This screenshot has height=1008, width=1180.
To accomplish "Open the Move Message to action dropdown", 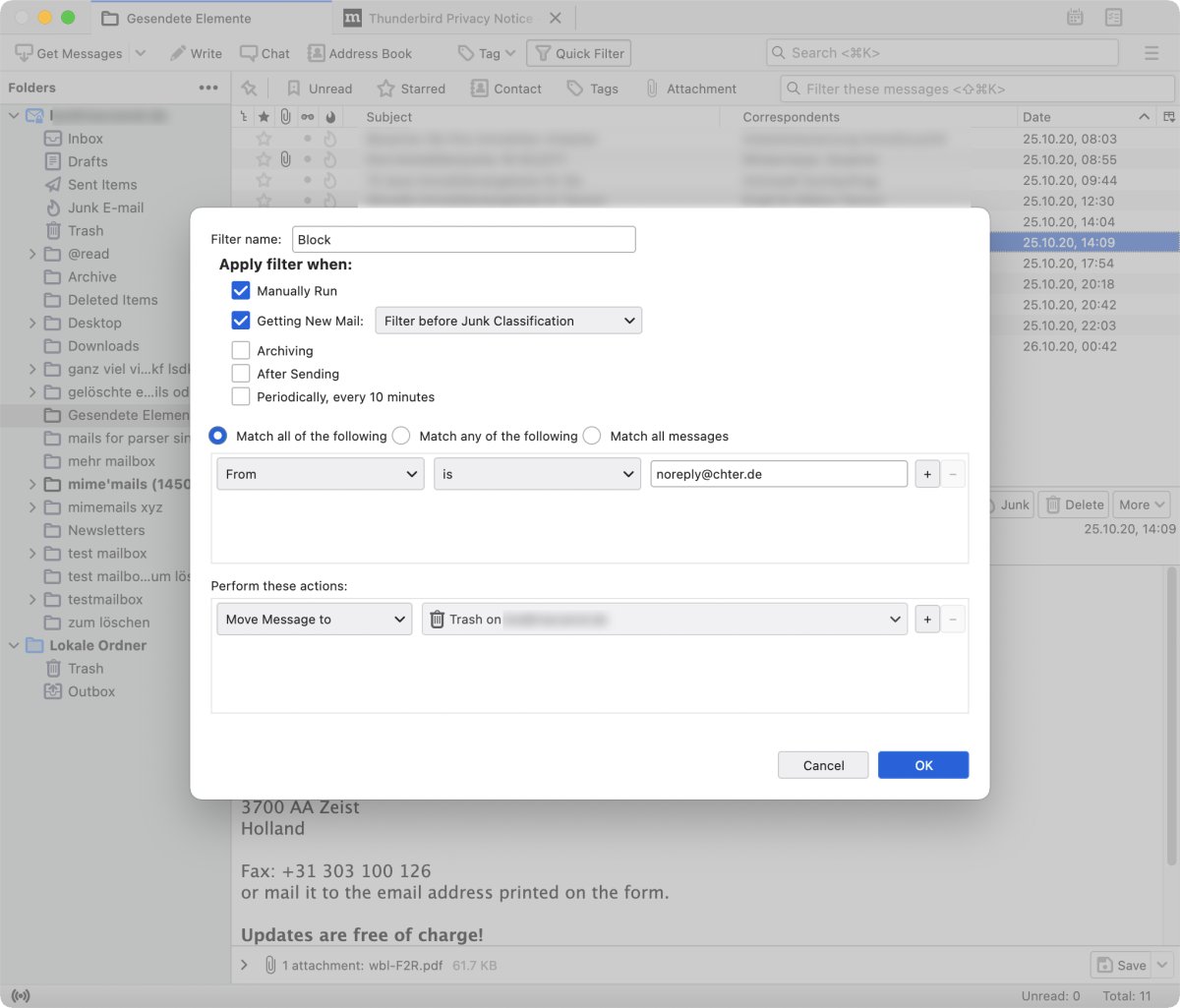I will (315, 620).
